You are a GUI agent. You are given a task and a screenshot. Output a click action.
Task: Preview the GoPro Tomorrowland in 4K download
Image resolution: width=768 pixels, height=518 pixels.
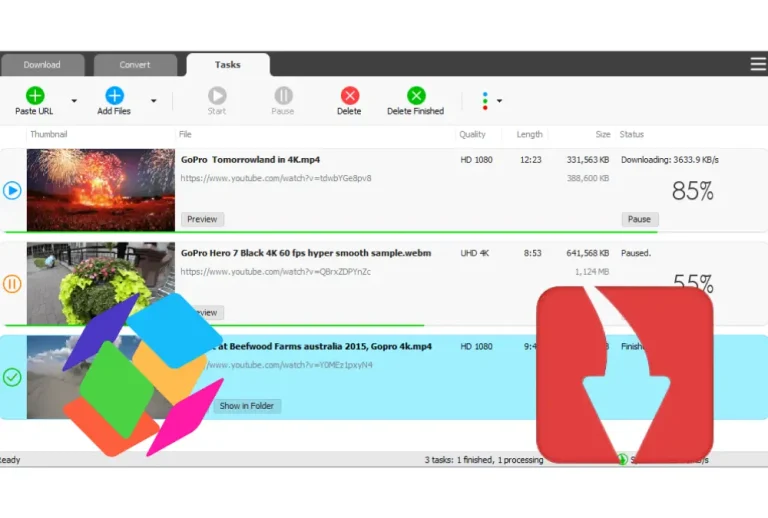tap(202, 219)
